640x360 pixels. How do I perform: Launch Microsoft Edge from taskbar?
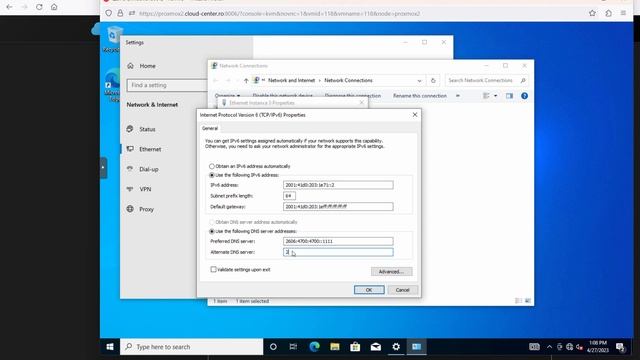click(314, 347)
